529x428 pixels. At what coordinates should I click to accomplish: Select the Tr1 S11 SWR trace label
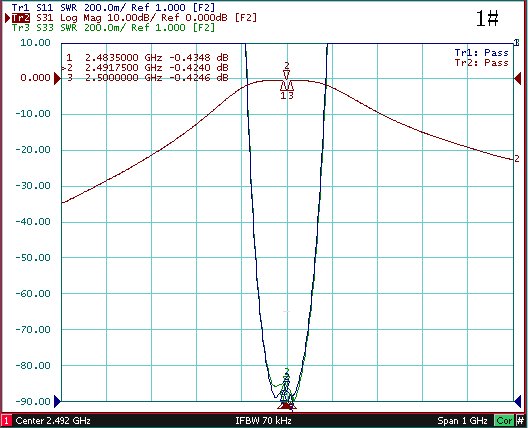pos(113,7)
